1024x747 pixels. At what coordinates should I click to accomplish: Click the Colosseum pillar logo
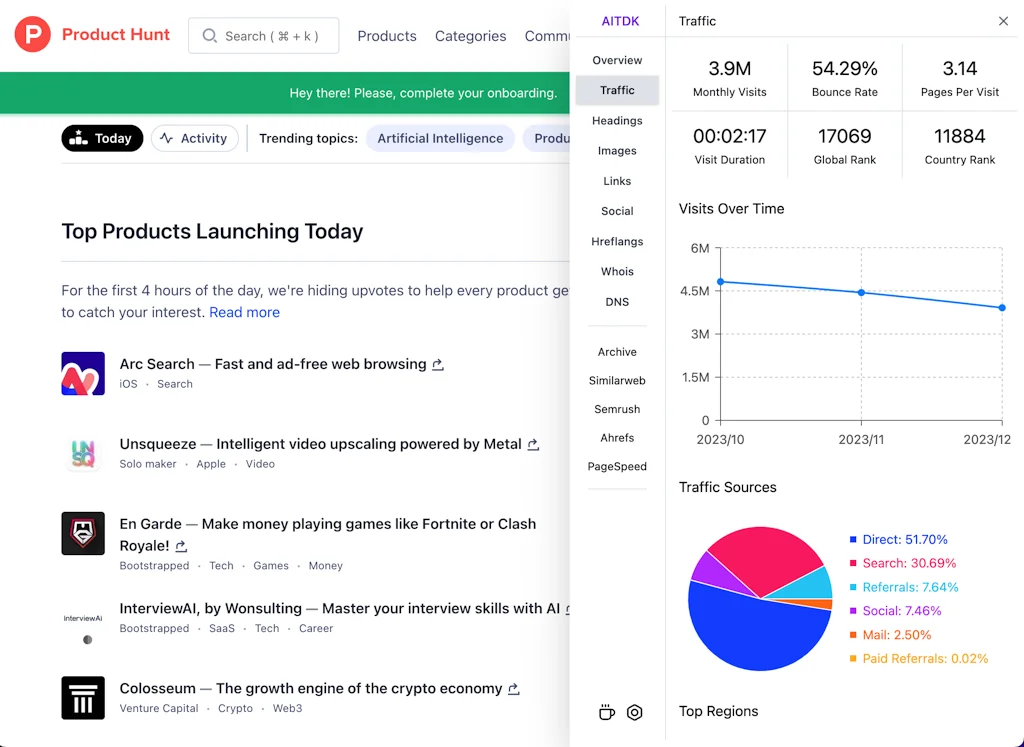tap(83, 698)
